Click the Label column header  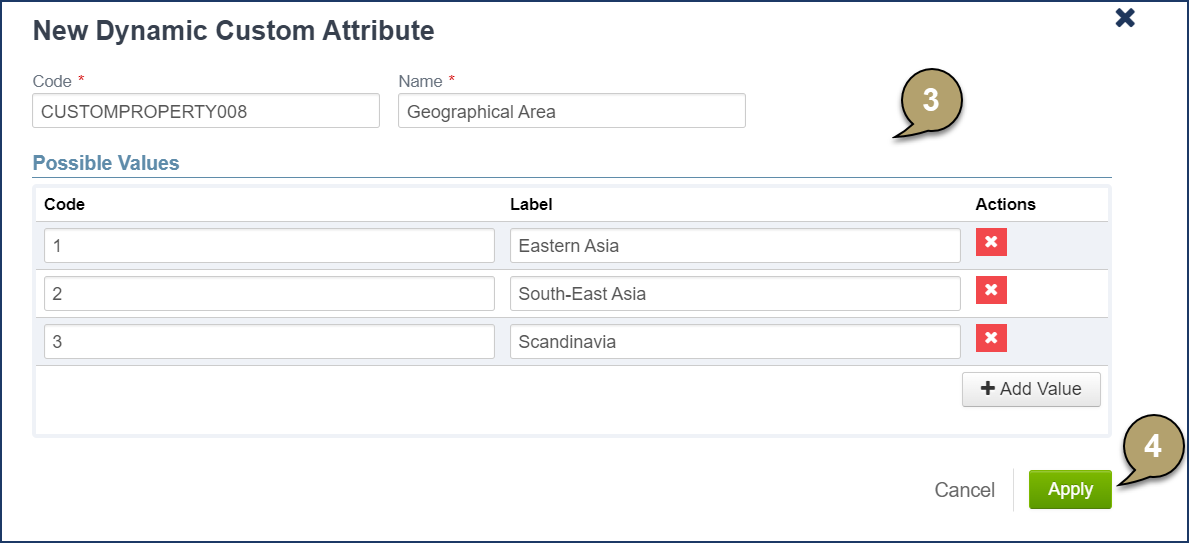532,204
